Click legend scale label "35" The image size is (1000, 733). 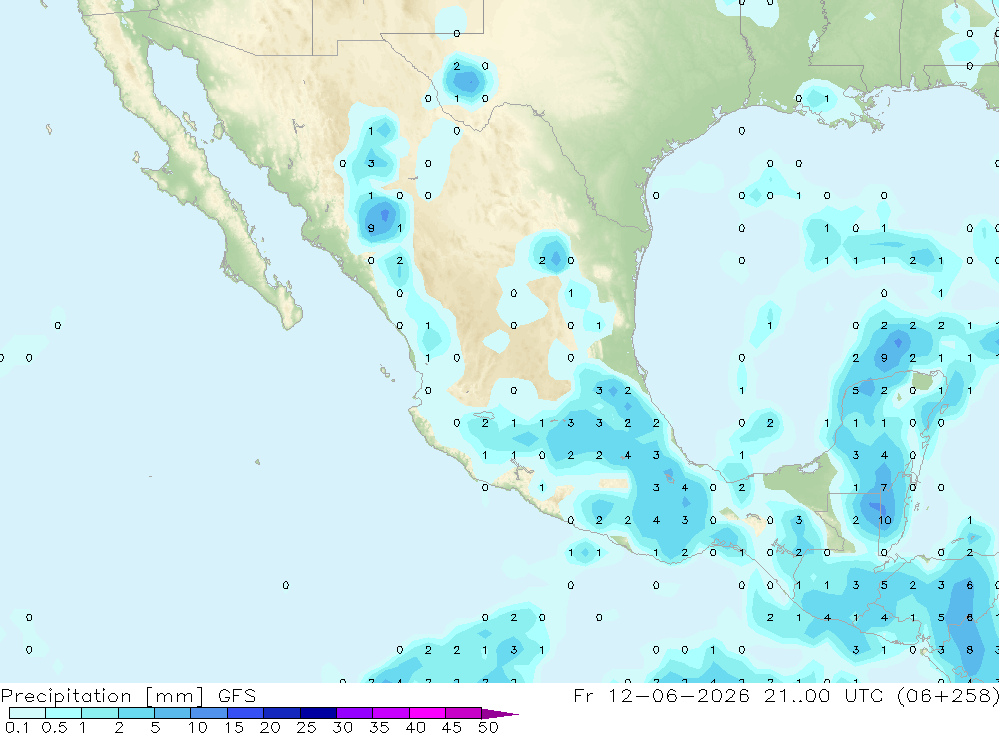tap(379, 727)
